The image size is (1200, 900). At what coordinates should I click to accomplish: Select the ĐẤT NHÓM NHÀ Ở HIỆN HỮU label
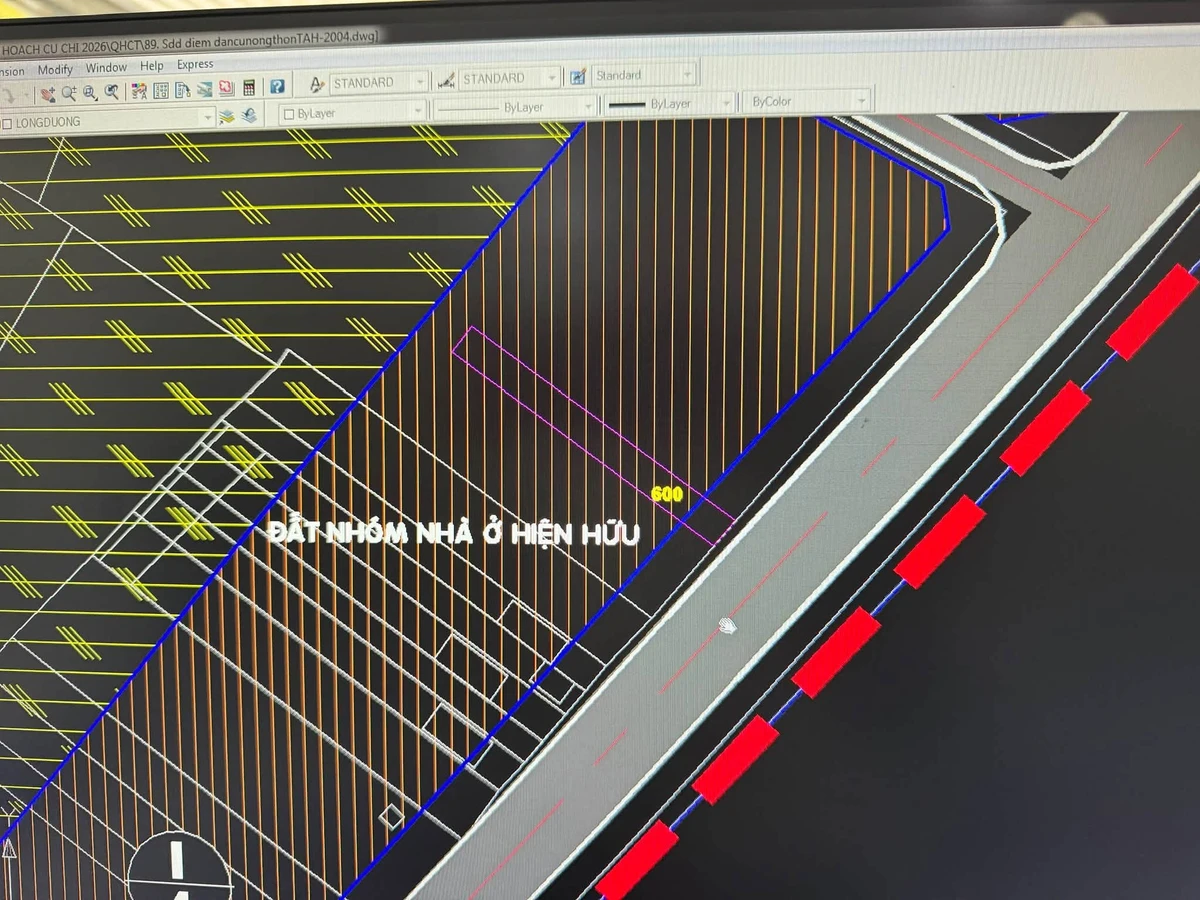(455, 535)
